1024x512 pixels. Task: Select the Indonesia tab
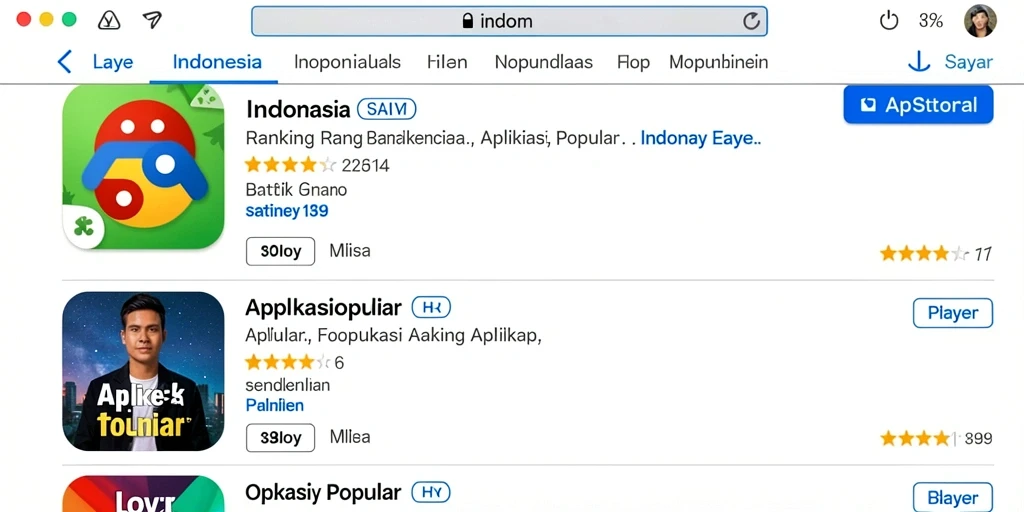pos(217,62)
